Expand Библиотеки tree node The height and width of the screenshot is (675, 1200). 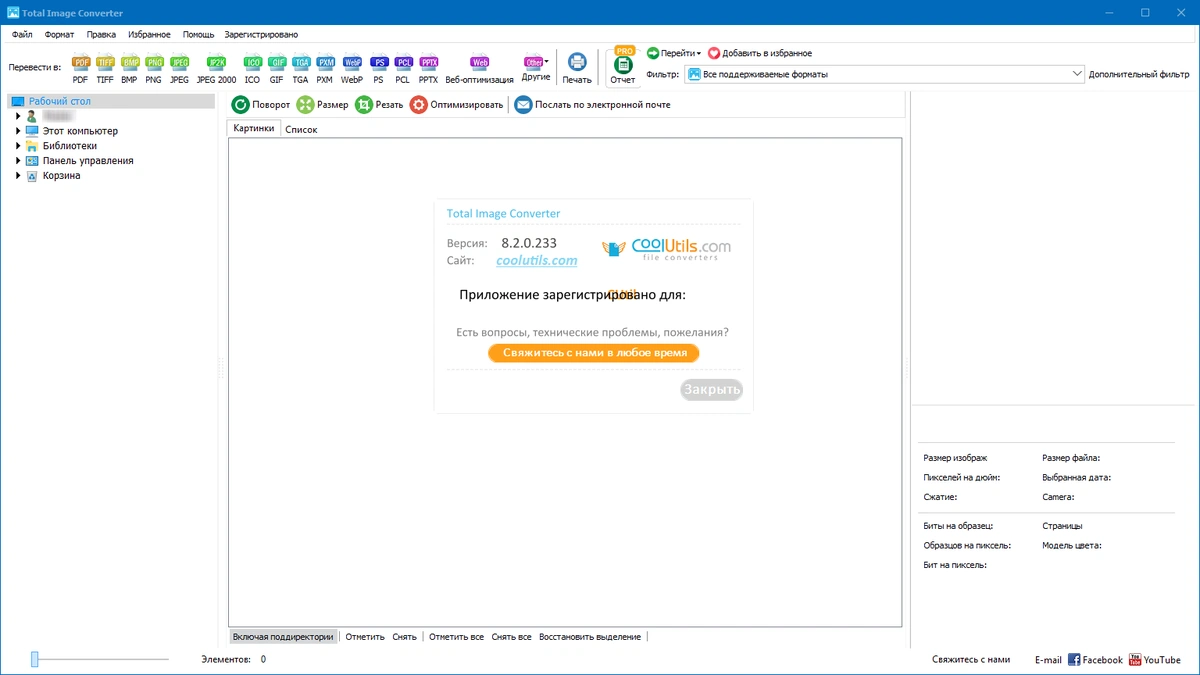tap(18, 146)
